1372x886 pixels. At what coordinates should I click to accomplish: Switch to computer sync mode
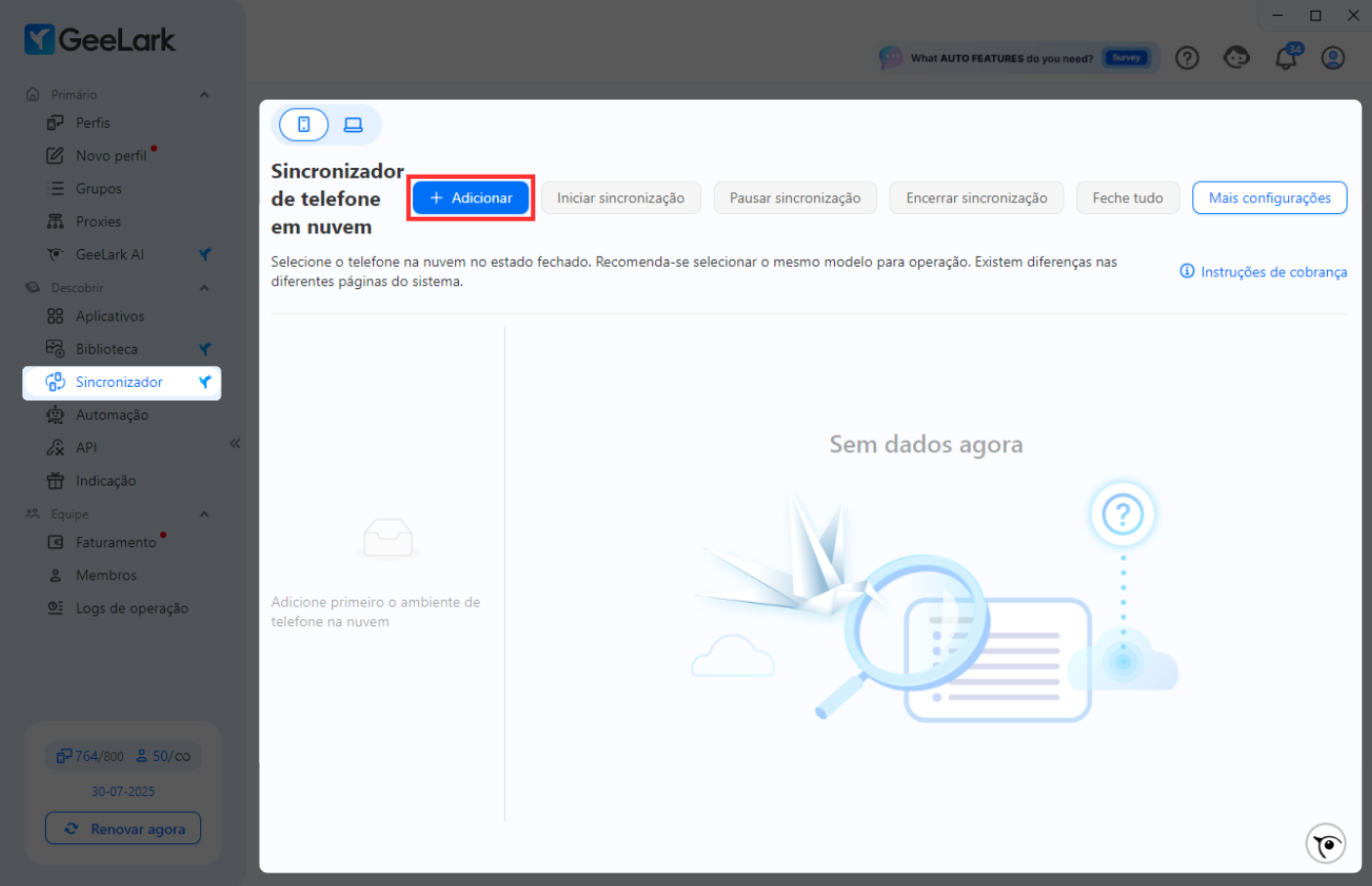point(353,124)
